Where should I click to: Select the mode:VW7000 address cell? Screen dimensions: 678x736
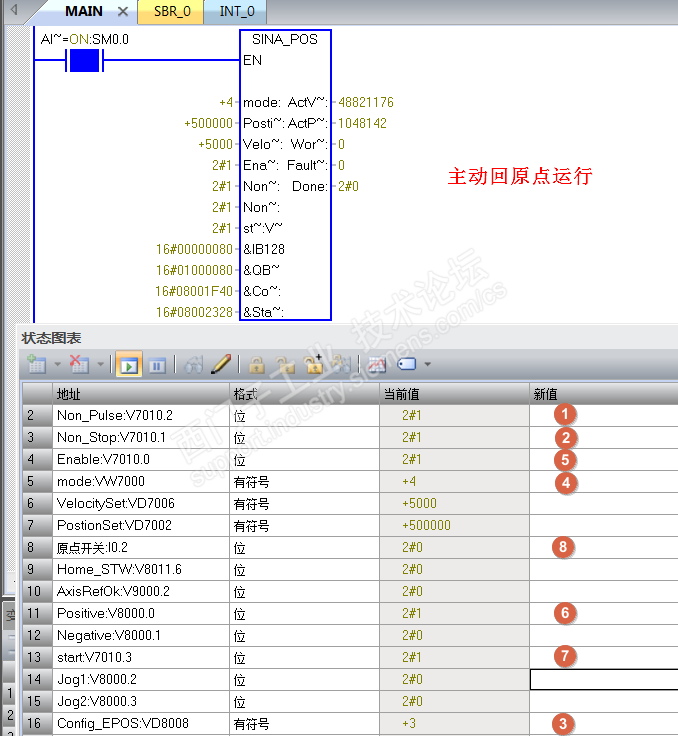(140, 482)
